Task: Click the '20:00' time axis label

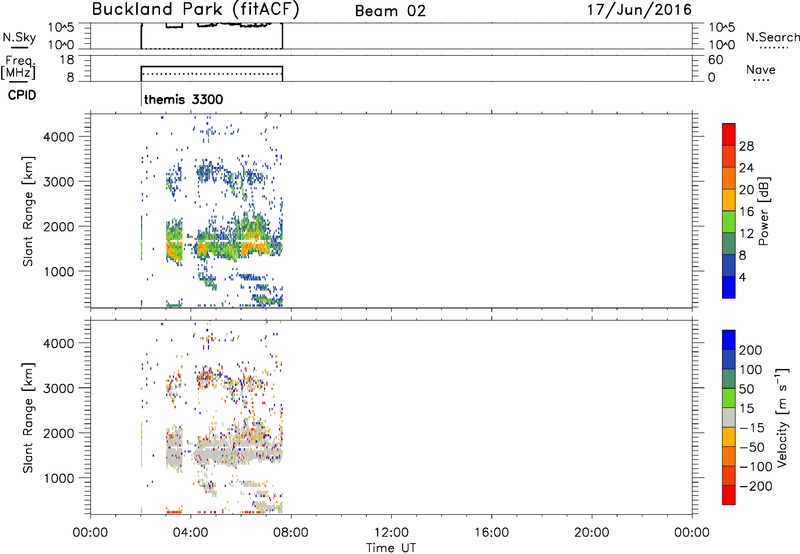Action: tap(592, 533)
